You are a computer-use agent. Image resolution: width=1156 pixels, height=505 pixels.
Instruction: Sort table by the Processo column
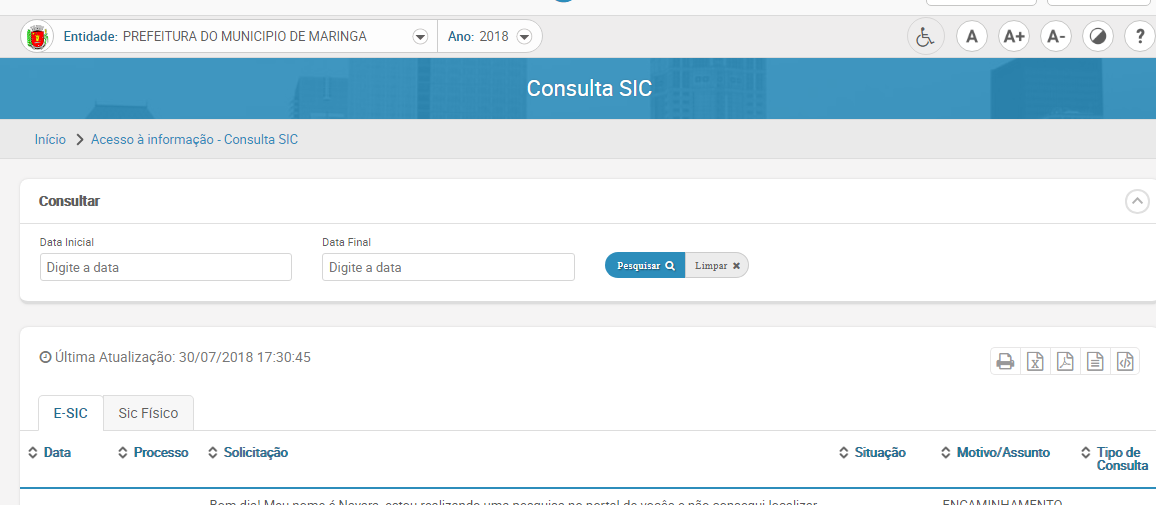tap(153, 452)
